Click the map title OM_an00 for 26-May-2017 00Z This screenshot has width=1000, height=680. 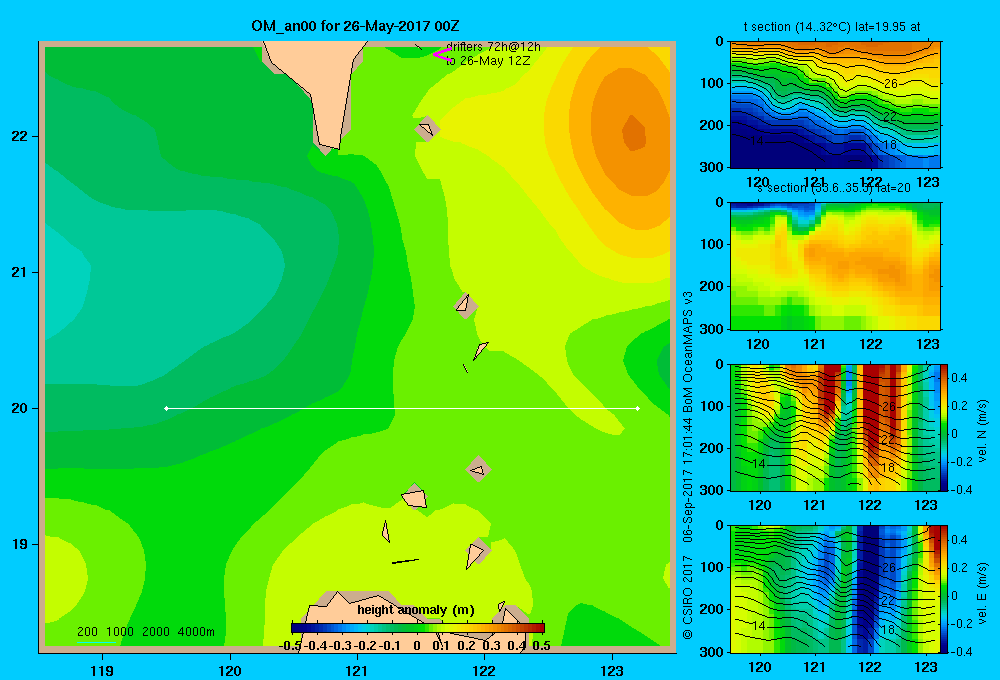[355, 26]
